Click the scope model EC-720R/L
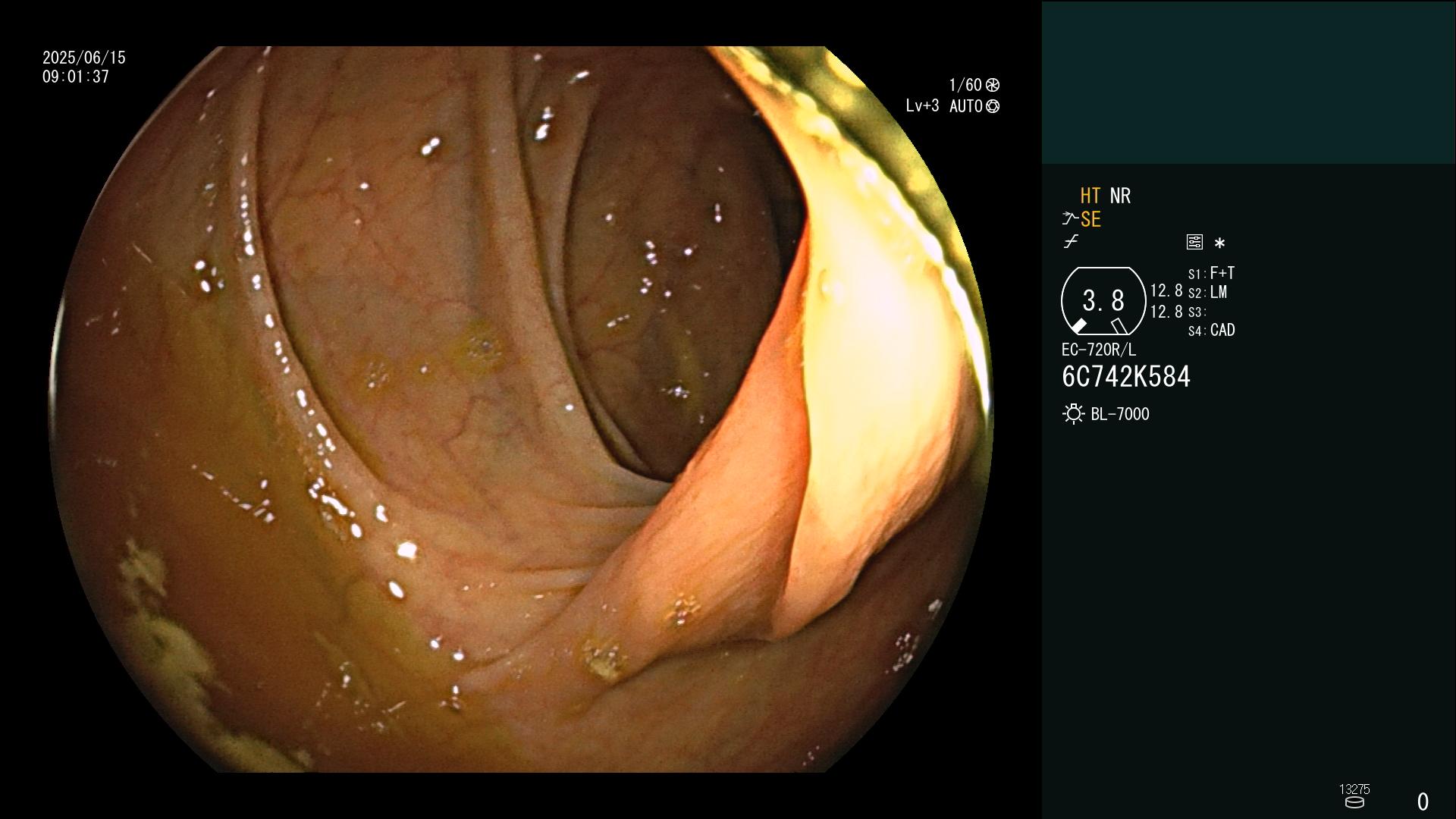This screenshot has width=1456, height=819. [1099, 350]
